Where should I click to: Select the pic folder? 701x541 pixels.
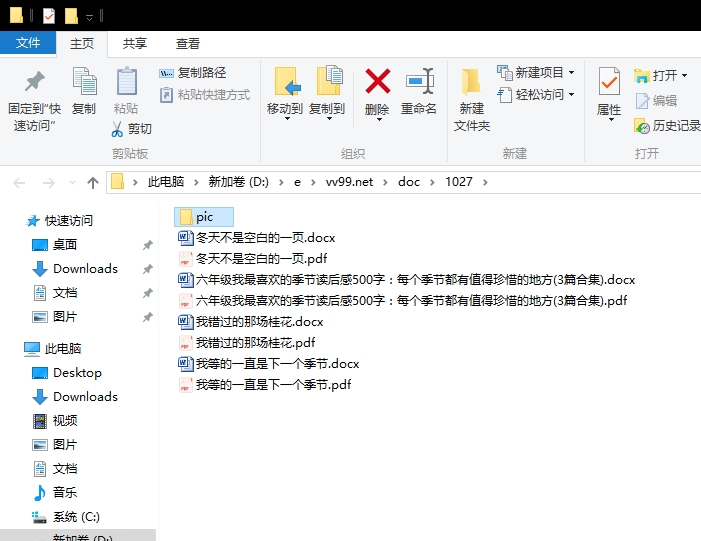point(204,217)
